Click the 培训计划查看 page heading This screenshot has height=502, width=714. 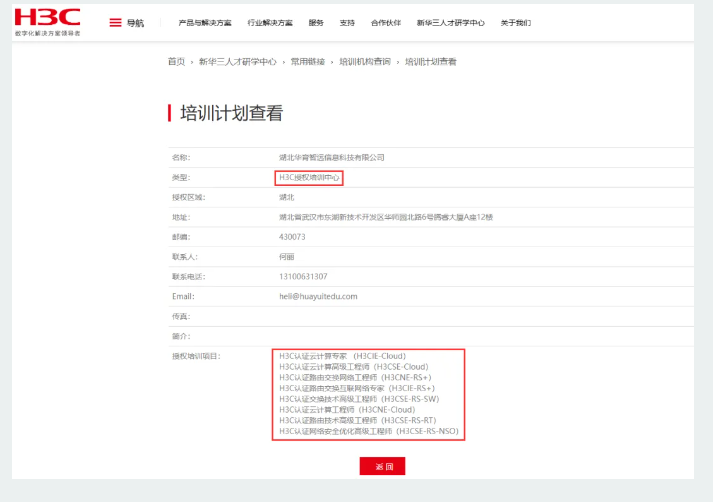tap(232, 113)
